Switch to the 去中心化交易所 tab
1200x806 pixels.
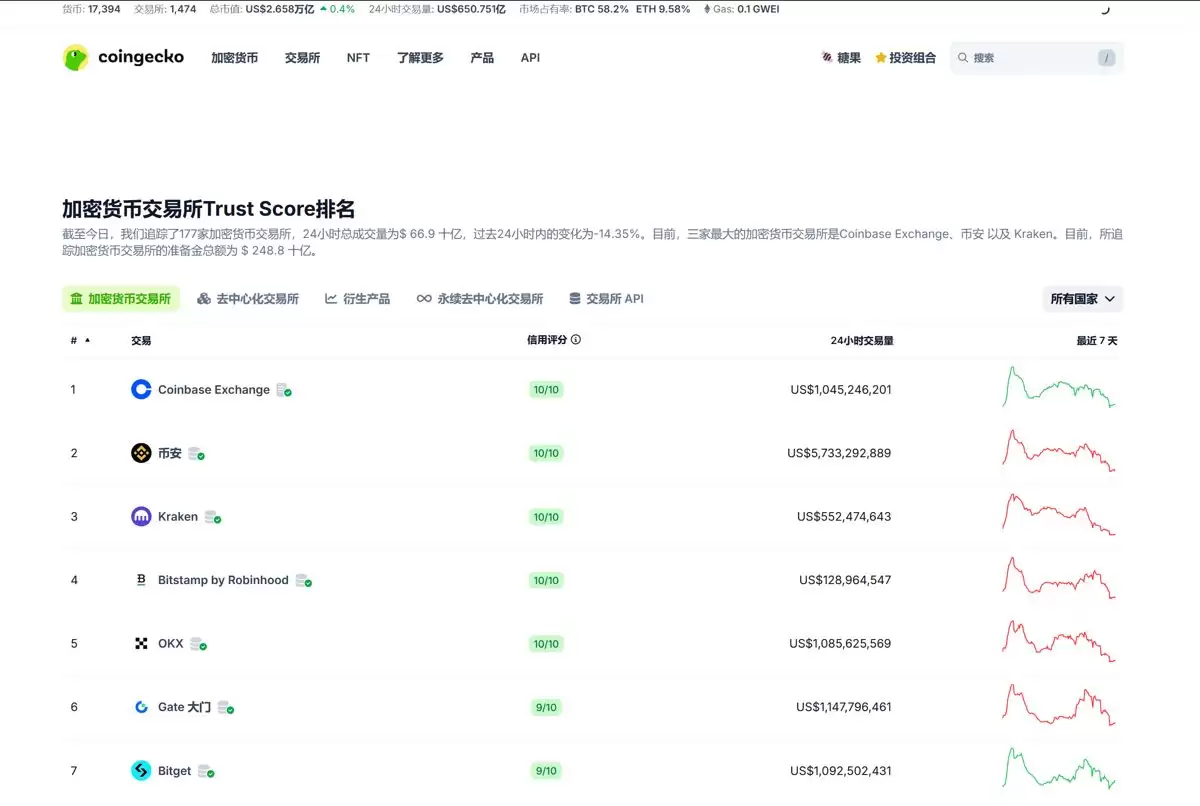(248, 299)
